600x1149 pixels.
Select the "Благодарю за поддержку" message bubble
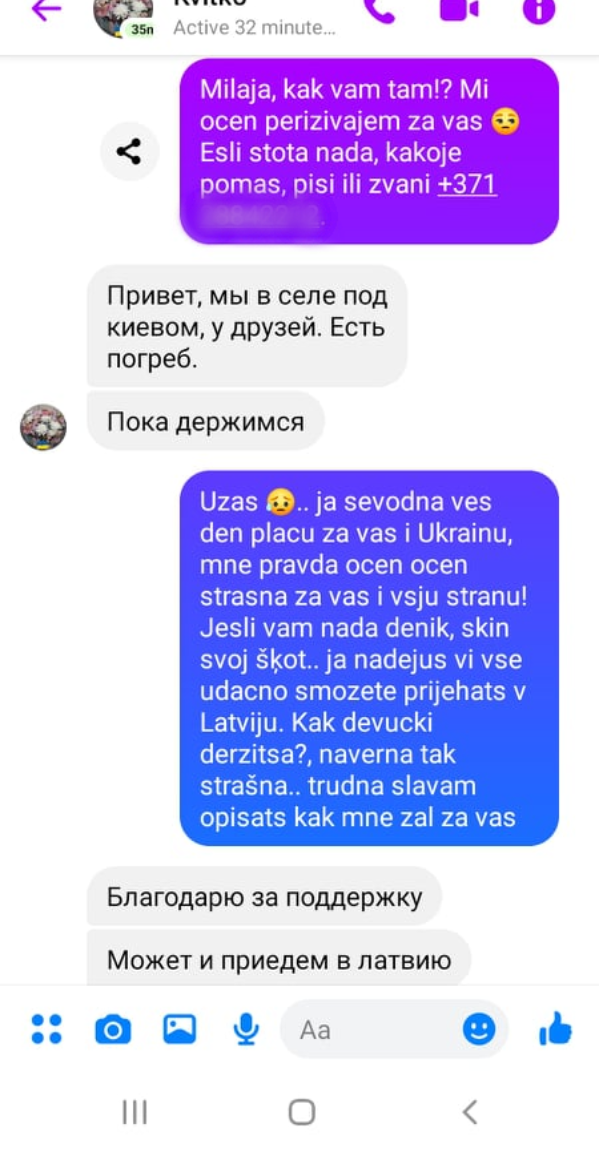pos(264,896)
